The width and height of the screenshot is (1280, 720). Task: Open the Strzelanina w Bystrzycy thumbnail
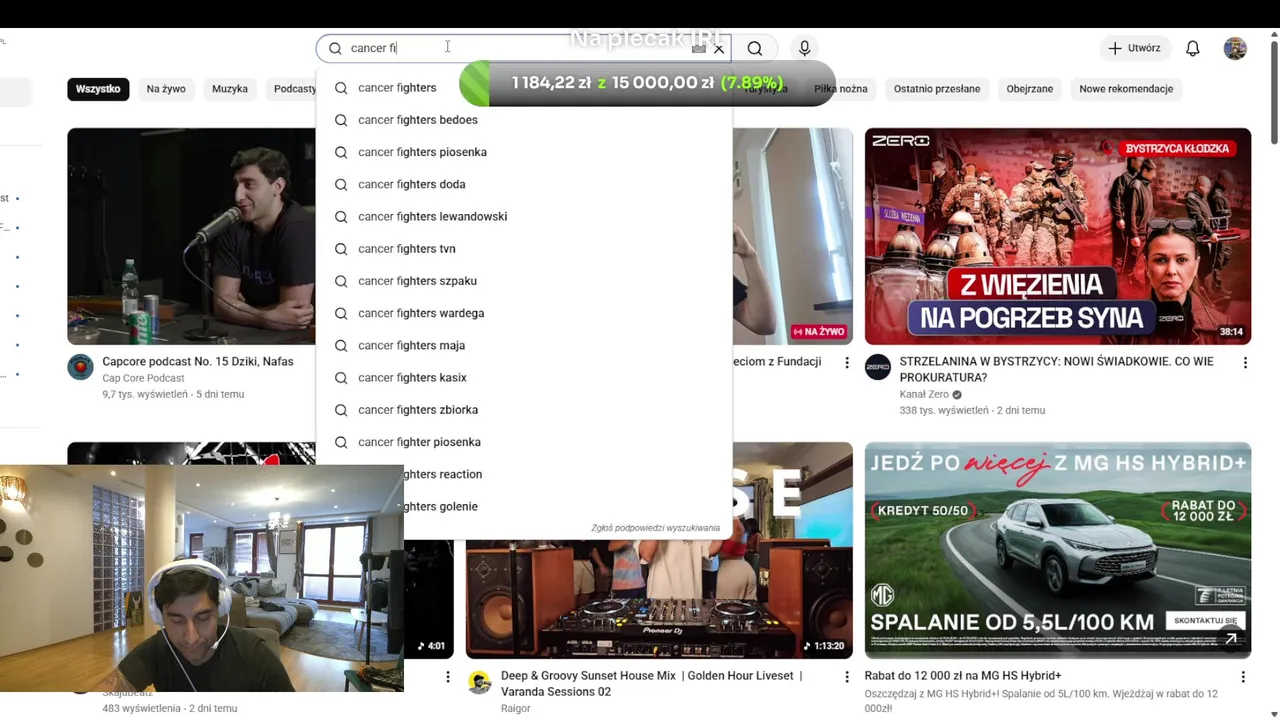1058,236
